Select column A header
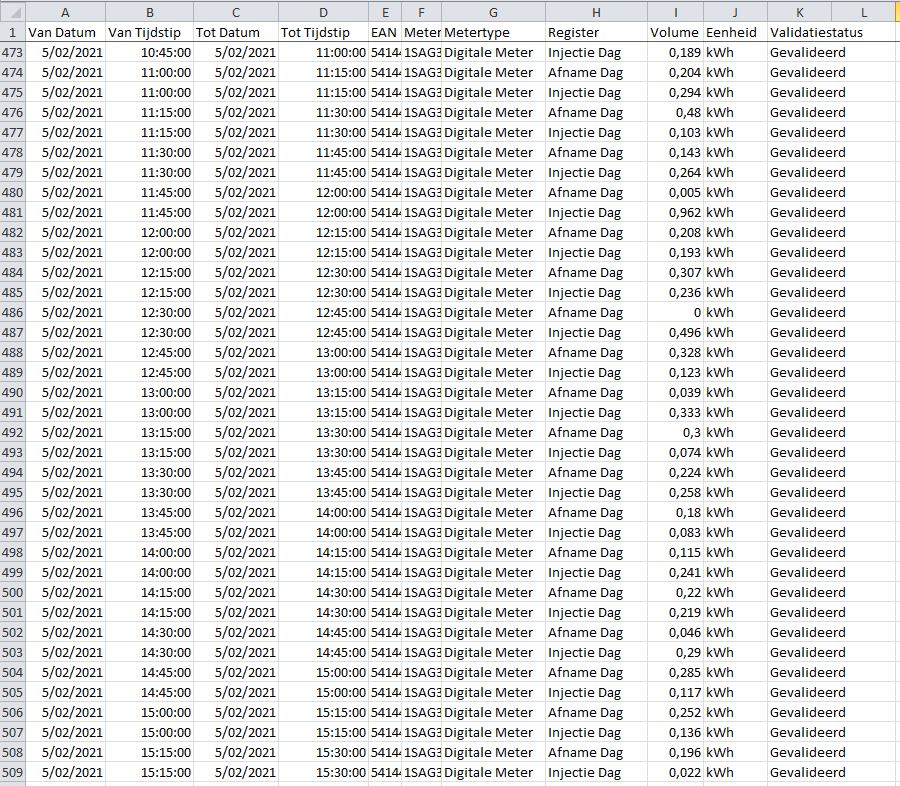Screen dimensions: 900x786 pos(65,12)
